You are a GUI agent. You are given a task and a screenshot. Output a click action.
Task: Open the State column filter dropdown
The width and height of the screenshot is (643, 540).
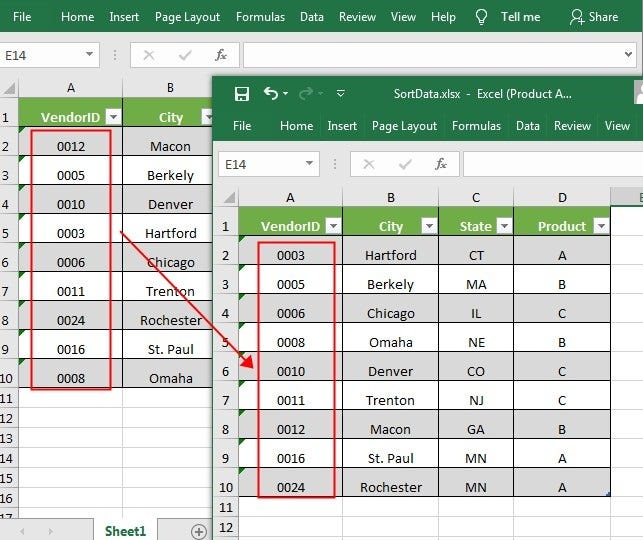[504, 226]
